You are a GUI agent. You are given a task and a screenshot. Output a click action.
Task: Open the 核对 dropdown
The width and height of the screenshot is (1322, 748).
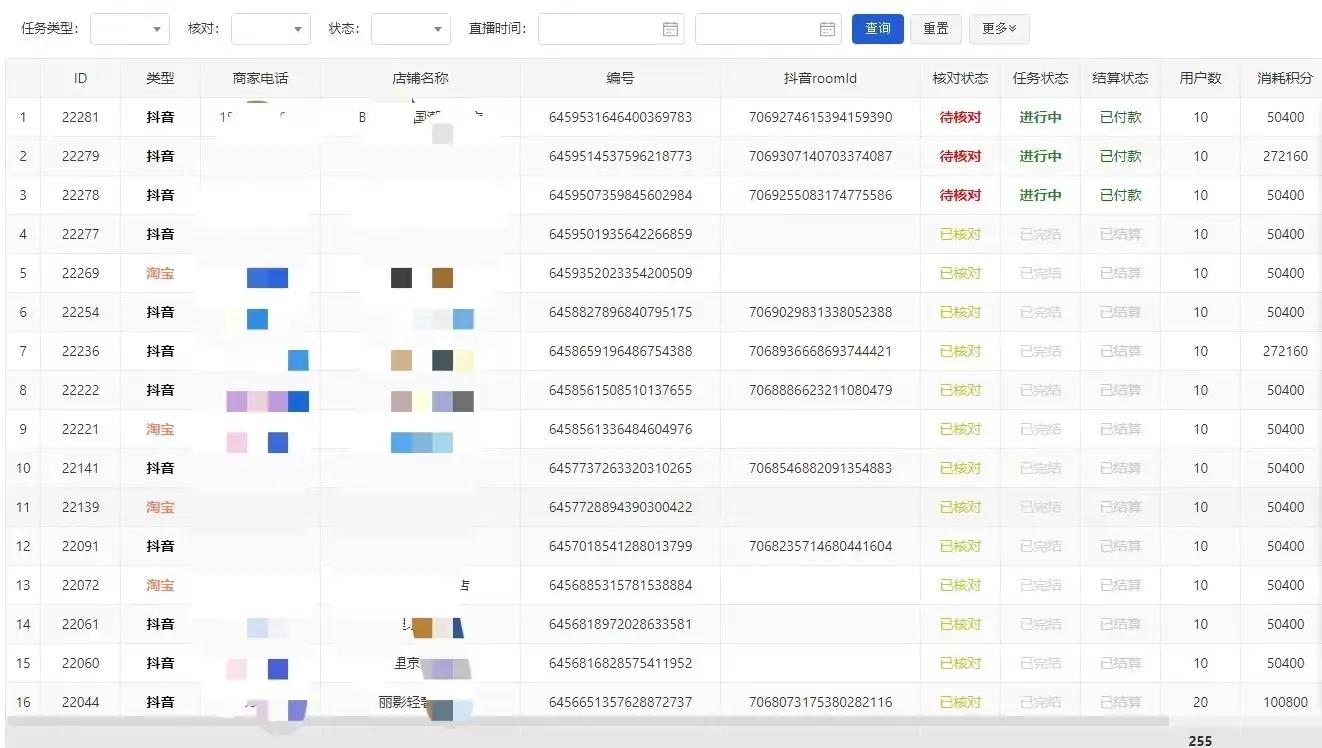270,29
